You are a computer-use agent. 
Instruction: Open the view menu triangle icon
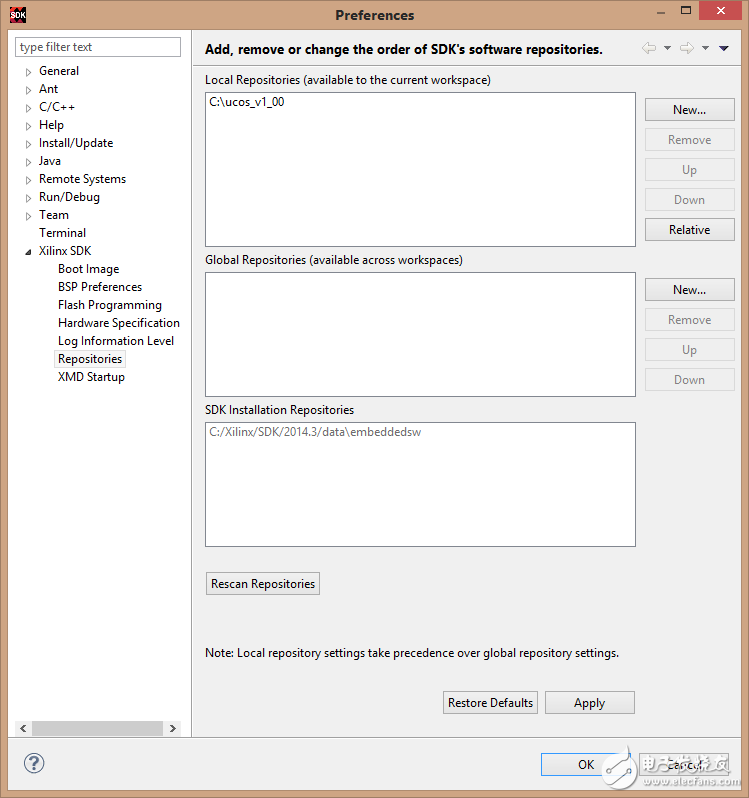(x=724, y=48)
